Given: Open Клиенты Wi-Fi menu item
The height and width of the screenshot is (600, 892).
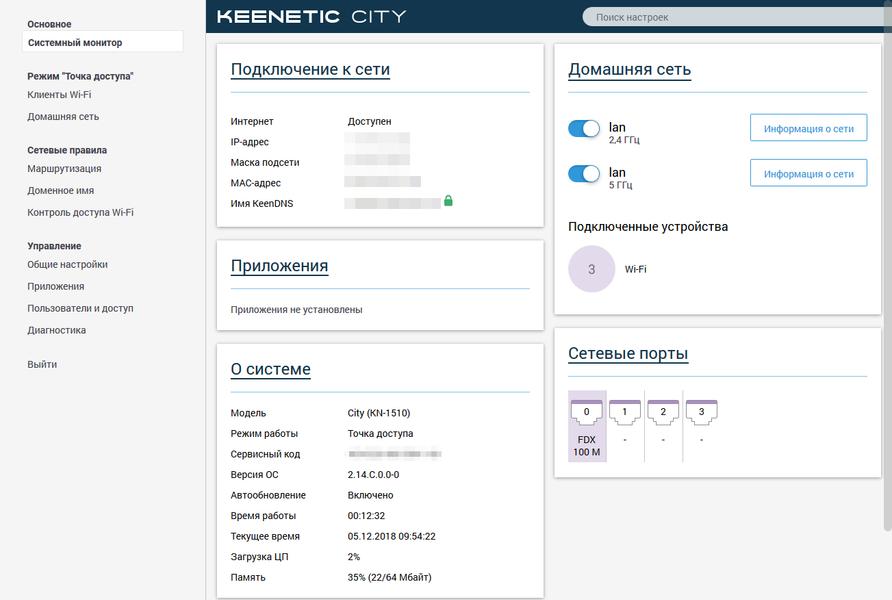Looking at the screenshot, I should tap(59, 95).
